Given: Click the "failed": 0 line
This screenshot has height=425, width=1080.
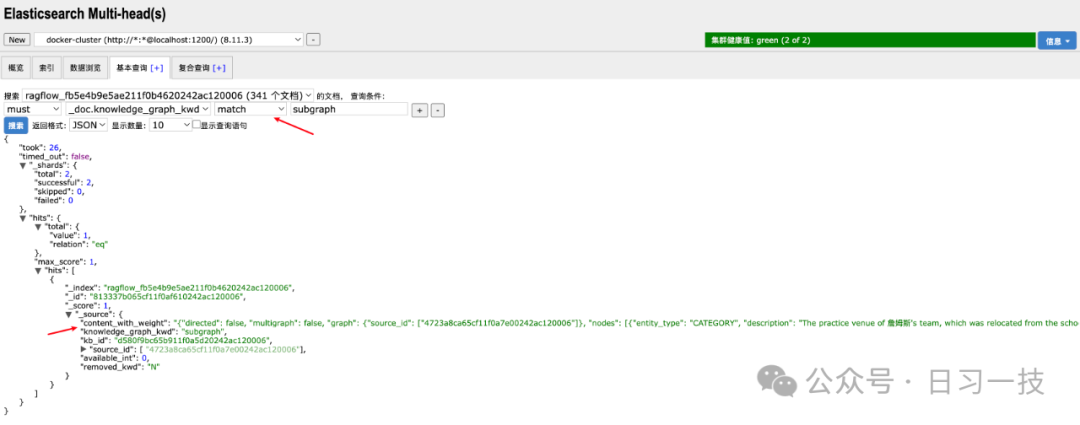Looking at the screenshot, I should pyautogui.click(x=54, y=200).
